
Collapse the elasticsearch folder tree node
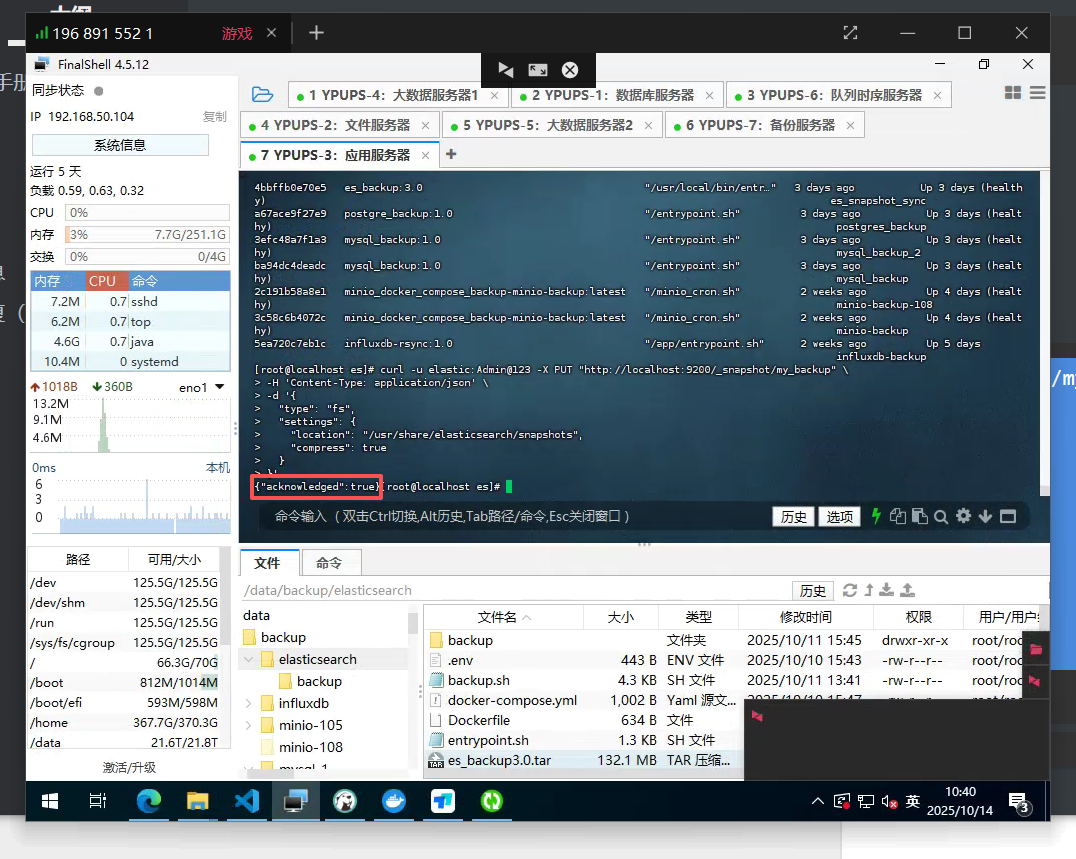(249, 659)
